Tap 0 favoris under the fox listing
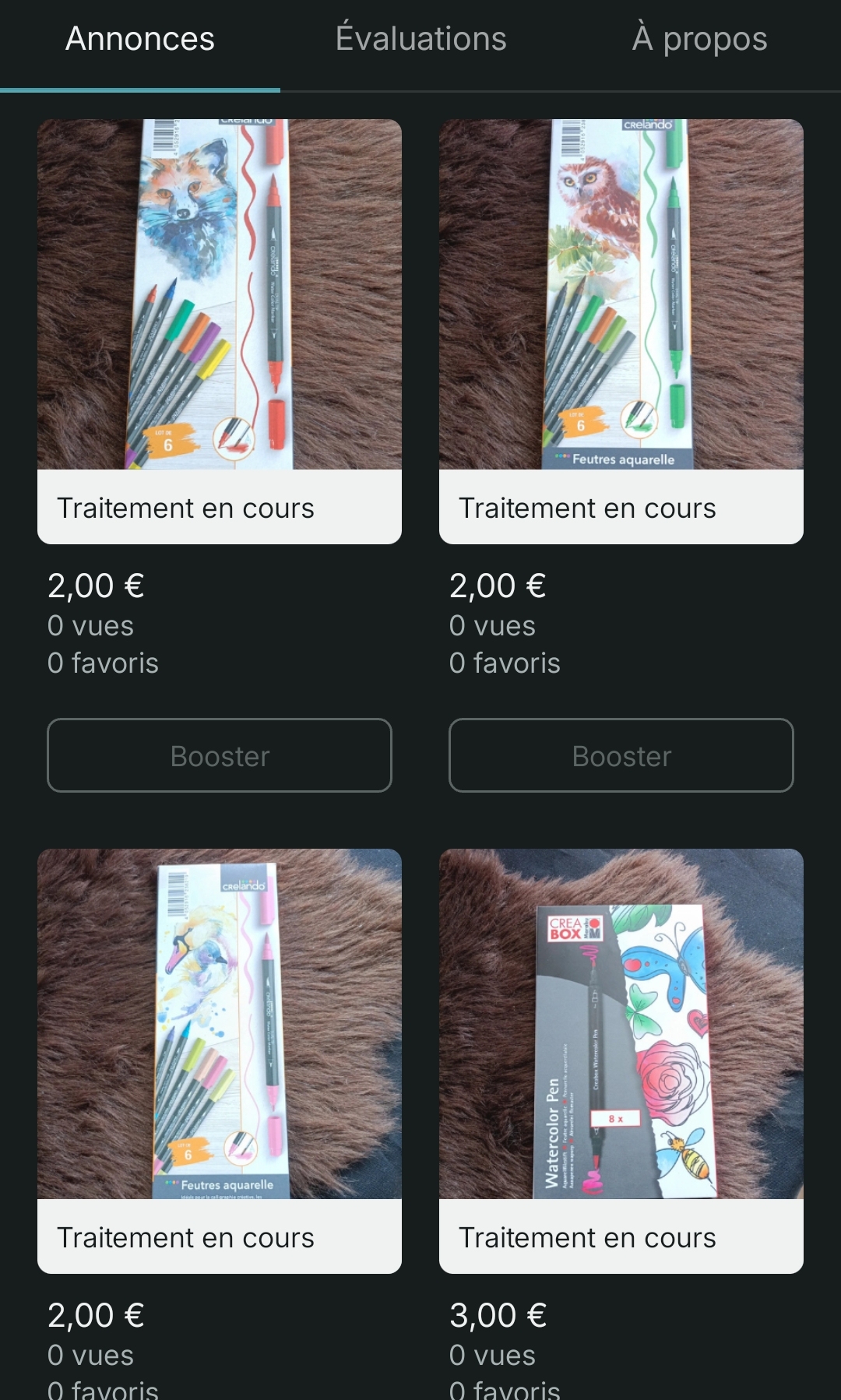841x1400 pixels. [103, 663]
